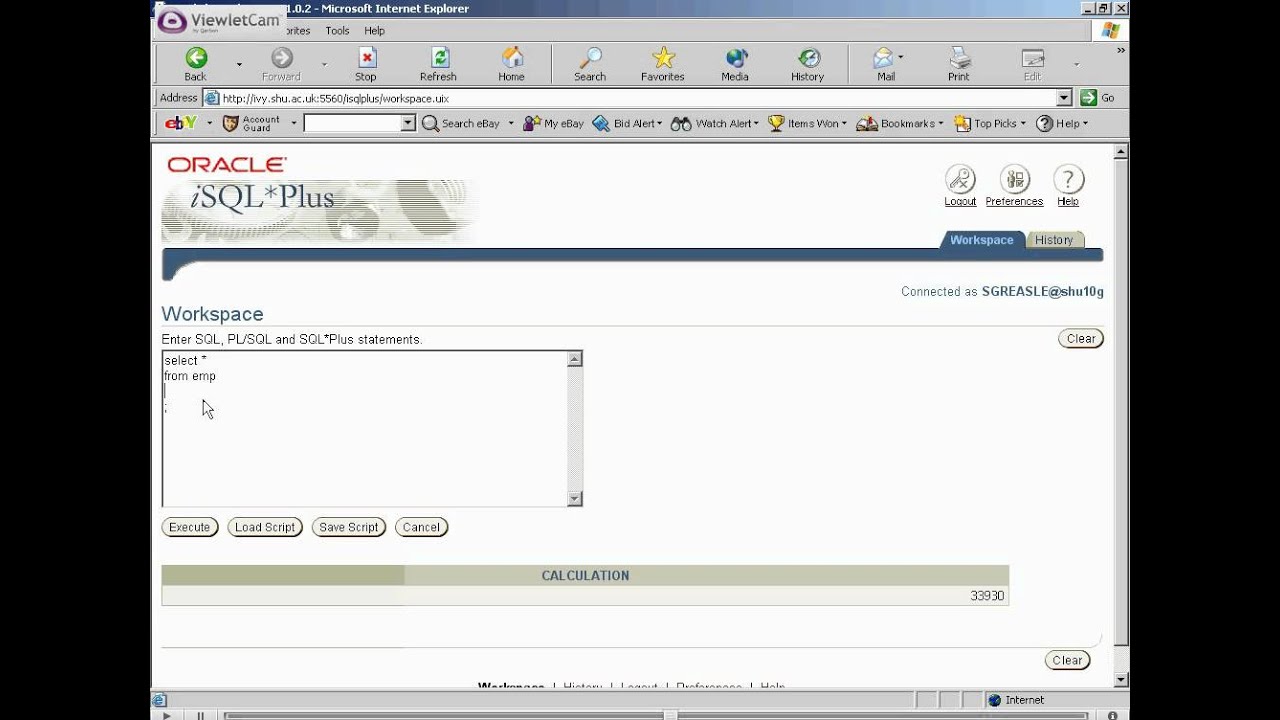
Task: Click the eBay toolbar search field
Action: [x=352, y=123]
